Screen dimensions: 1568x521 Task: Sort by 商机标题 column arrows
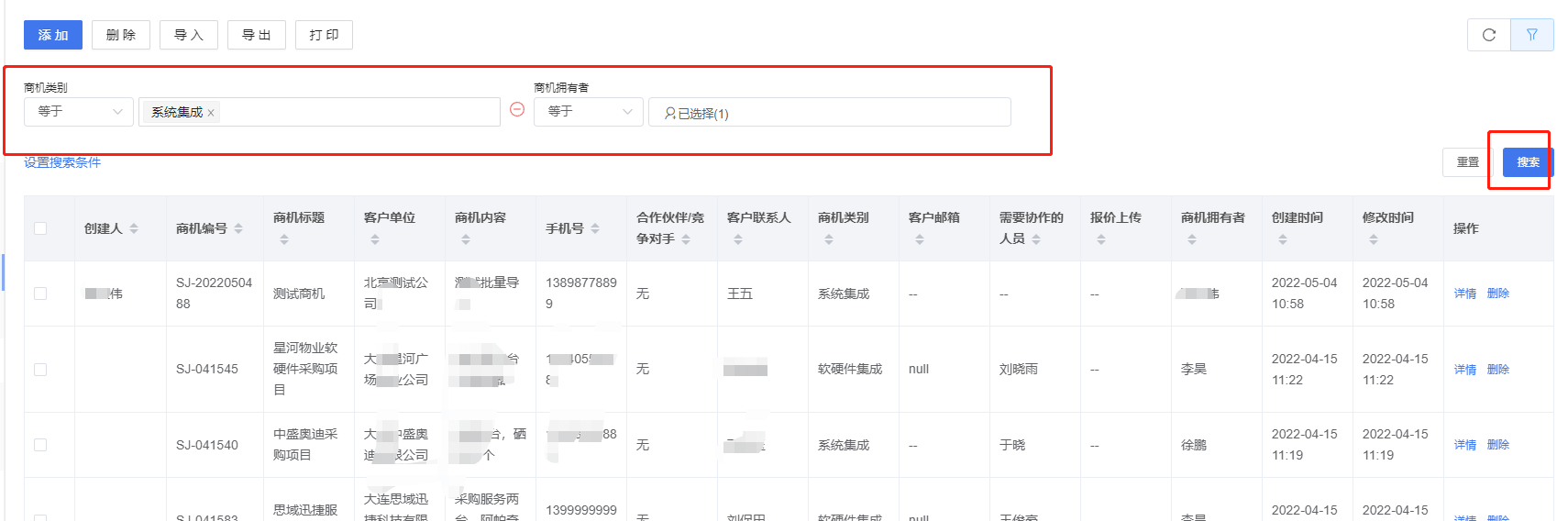(x=284, y=239)
